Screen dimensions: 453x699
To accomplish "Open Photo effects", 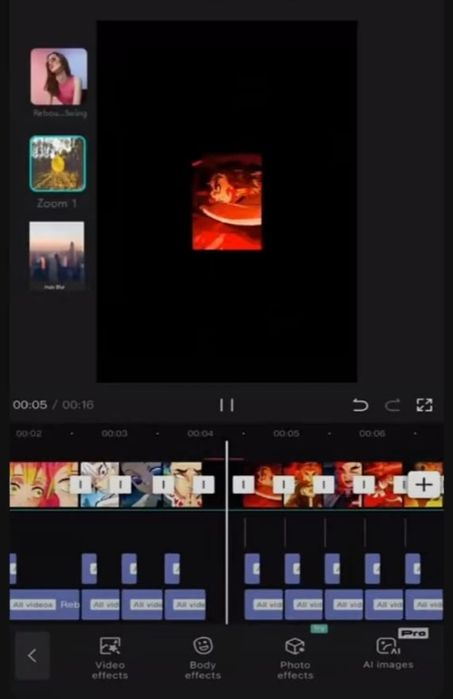I will coord(295,658).
